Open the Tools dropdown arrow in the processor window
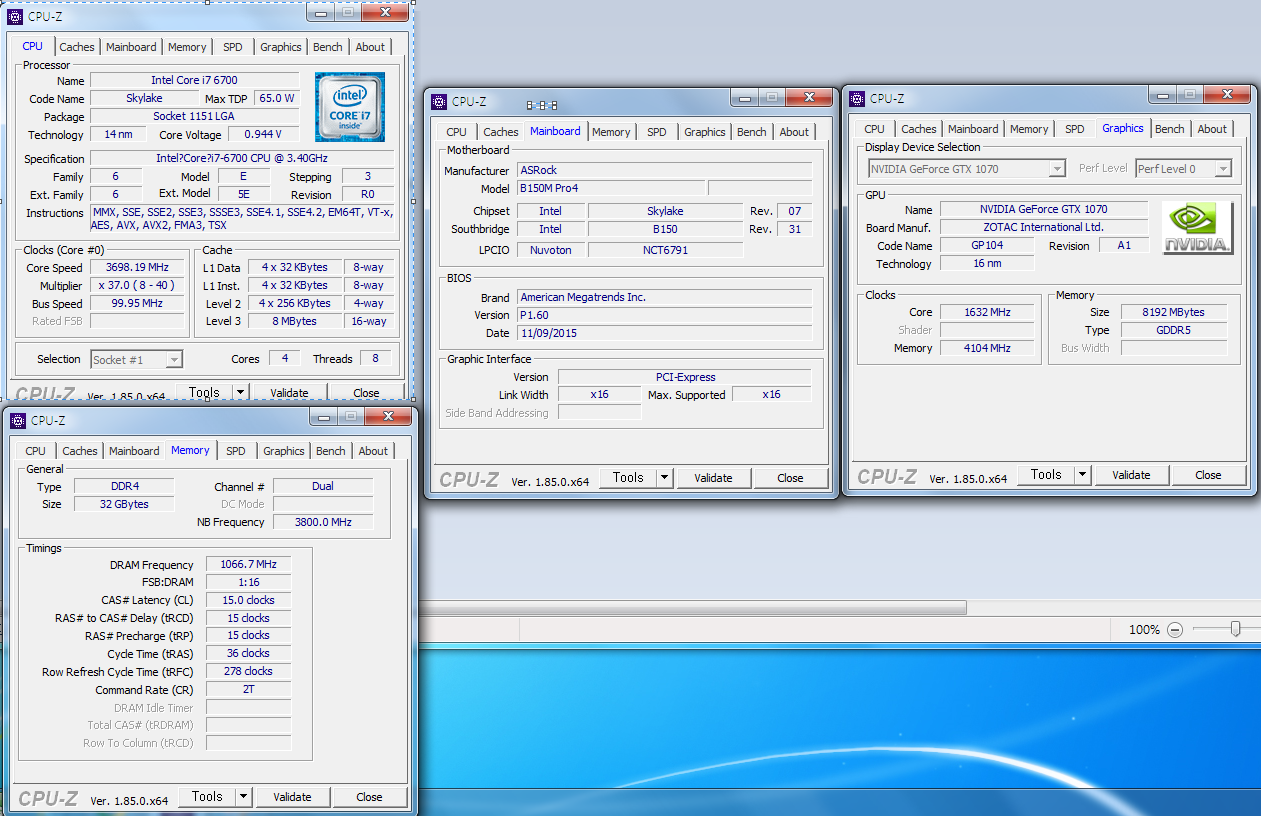Screen dimensions: 1261x816 240,393
